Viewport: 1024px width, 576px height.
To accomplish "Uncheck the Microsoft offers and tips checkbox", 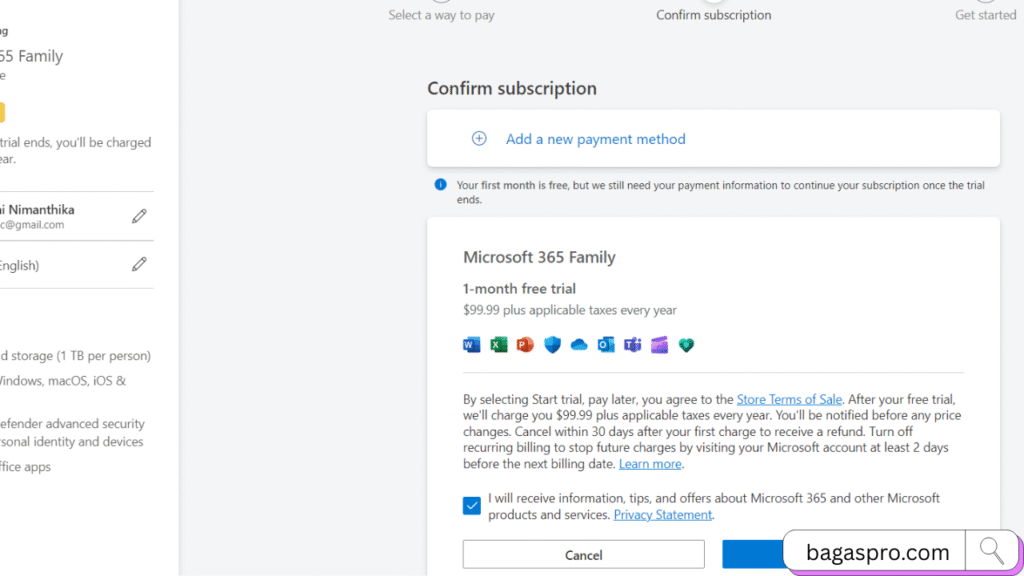I will [471, 505].
